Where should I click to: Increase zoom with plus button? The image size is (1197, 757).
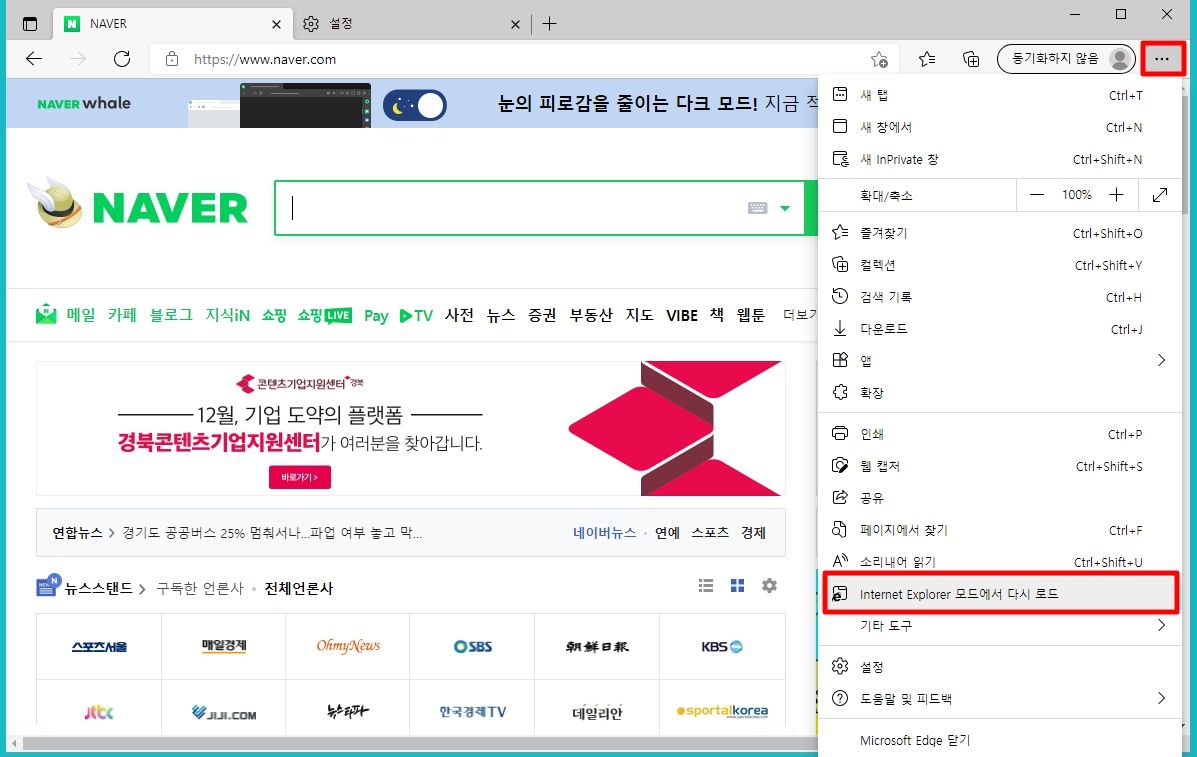tap(1116, 195)
